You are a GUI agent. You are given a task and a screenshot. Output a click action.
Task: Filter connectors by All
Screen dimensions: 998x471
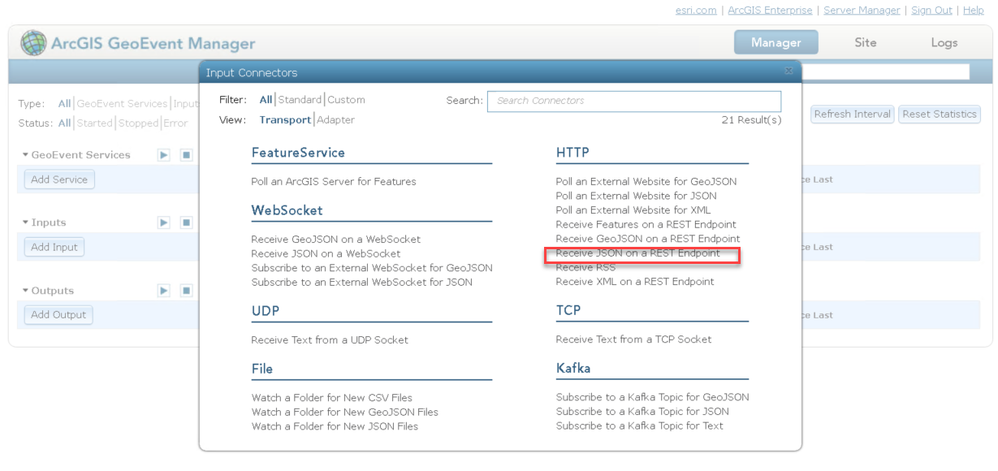click(x=266, y=100)
